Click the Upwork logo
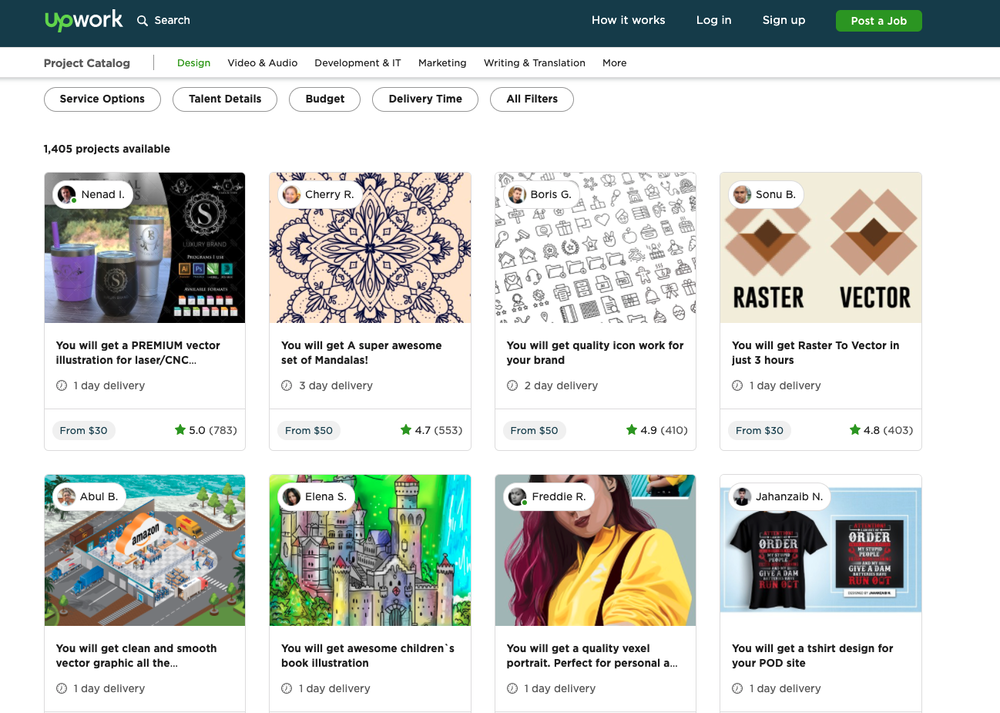The height and width of the screenshot is (713, 1000). 84,20
